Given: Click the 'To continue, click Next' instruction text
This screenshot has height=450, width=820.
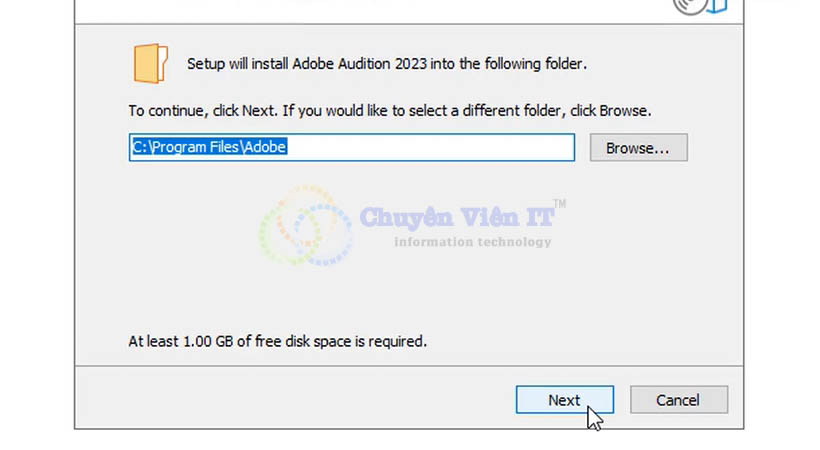Looking at the screenshot, I should pos(390,111).
